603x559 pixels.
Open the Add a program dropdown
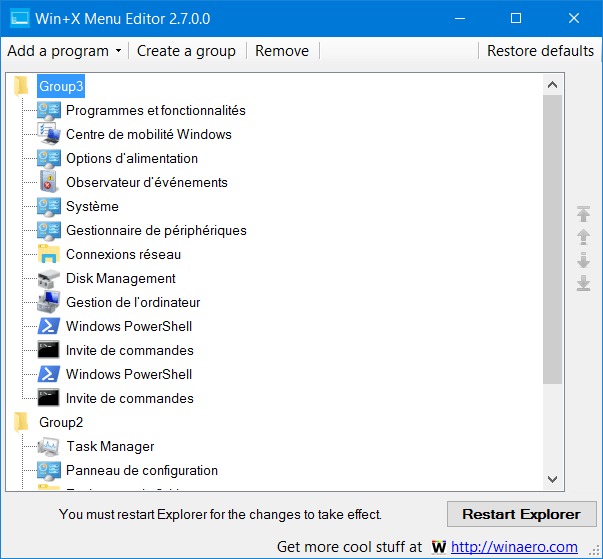click(64, 51)
